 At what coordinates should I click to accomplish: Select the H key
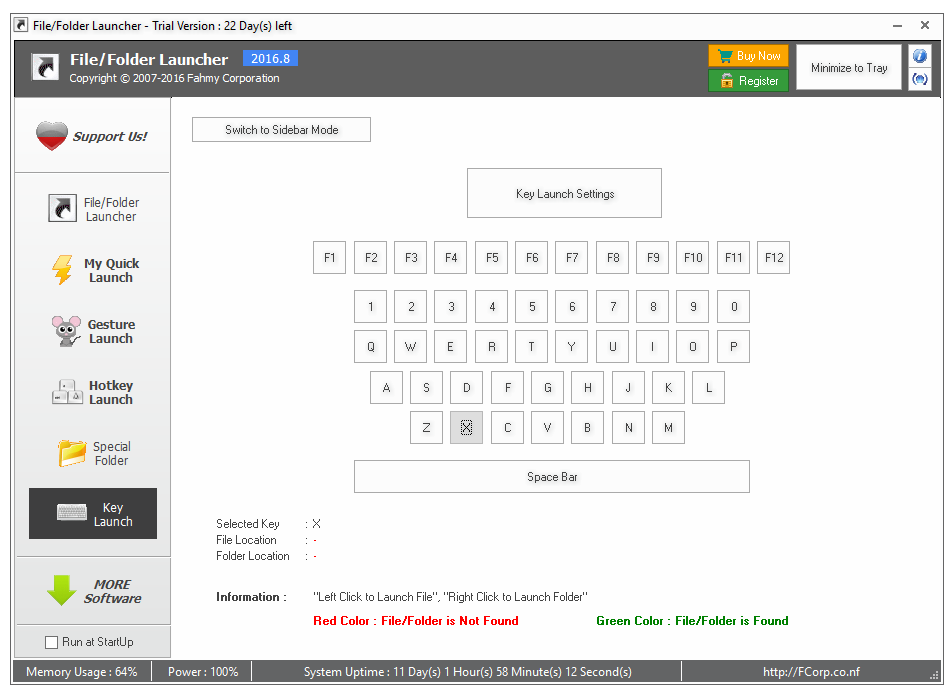coord(588,388)
